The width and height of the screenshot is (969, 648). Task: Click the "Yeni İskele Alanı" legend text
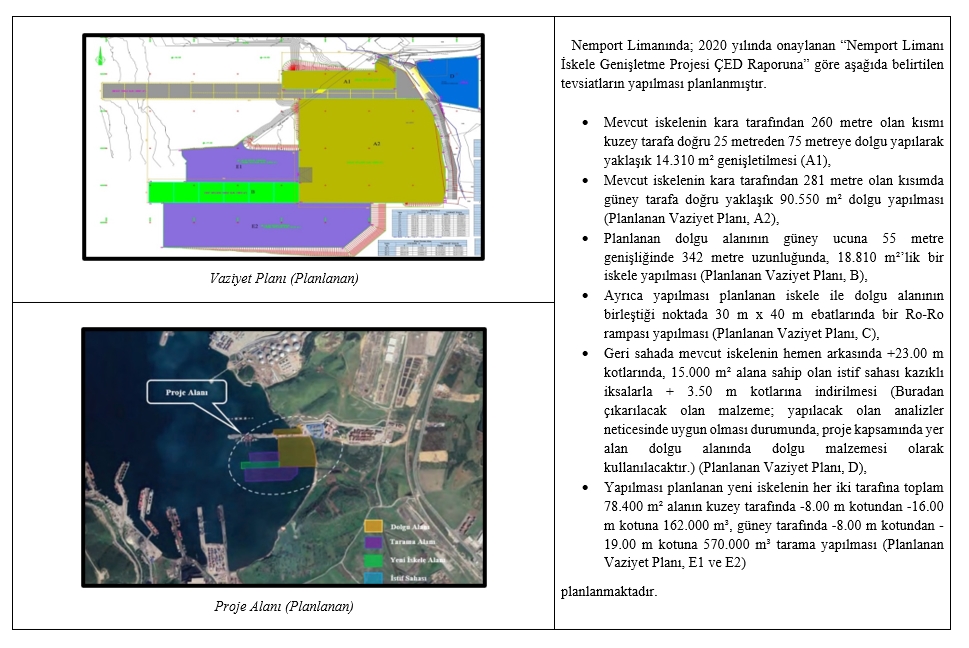pyautogui.click(x=417, y=560)
